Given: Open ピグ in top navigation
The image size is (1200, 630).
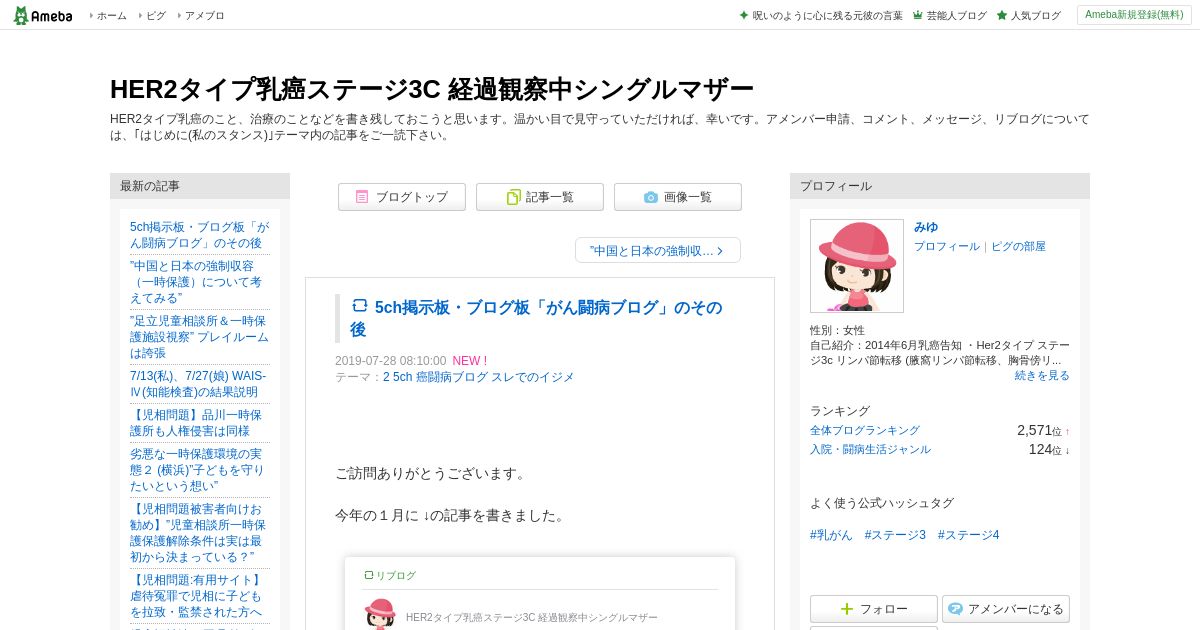Looking at the screenshot, I should (156, 16).
